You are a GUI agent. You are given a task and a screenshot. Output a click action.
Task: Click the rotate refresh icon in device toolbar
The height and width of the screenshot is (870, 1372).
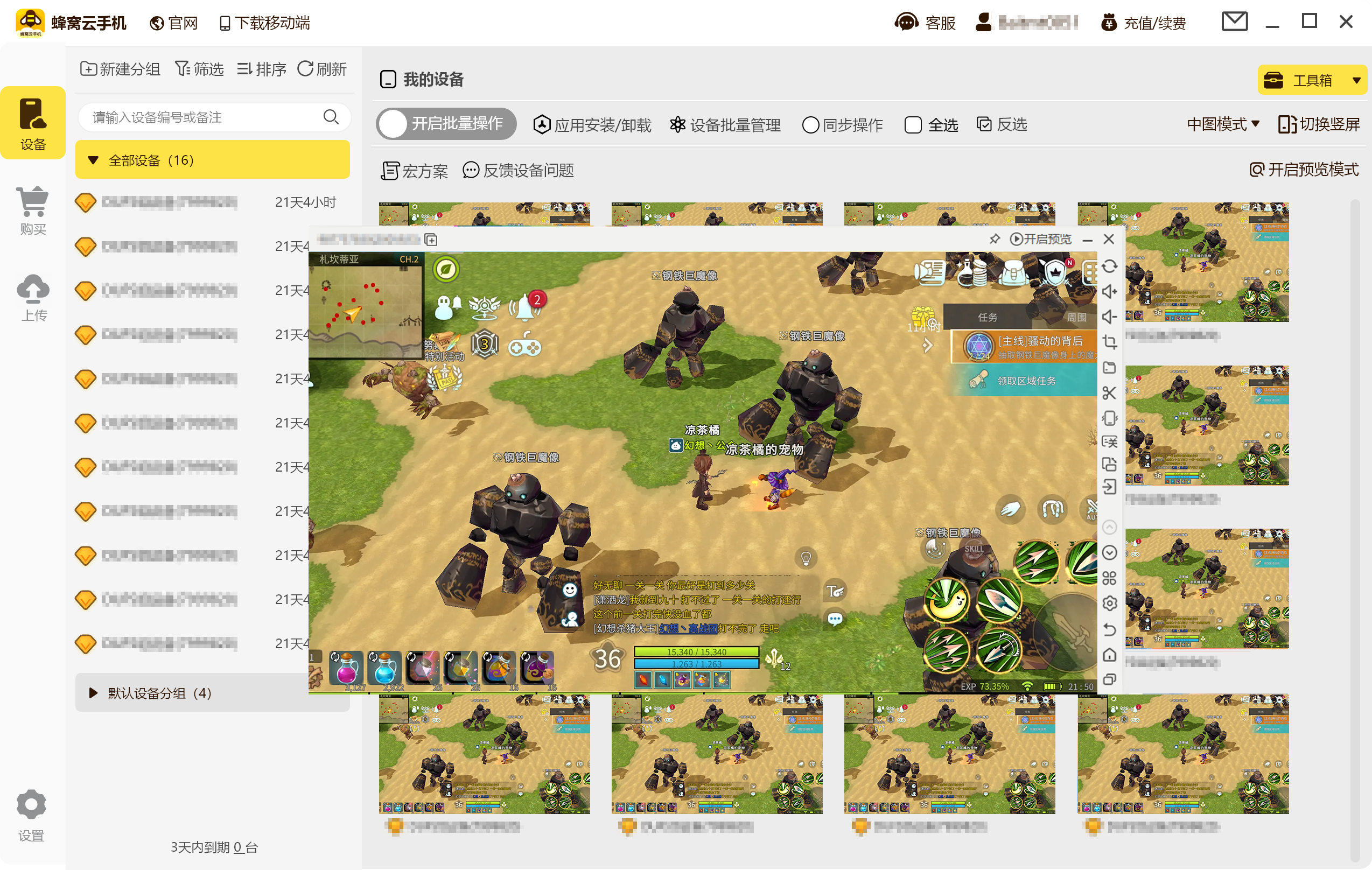1109,266
